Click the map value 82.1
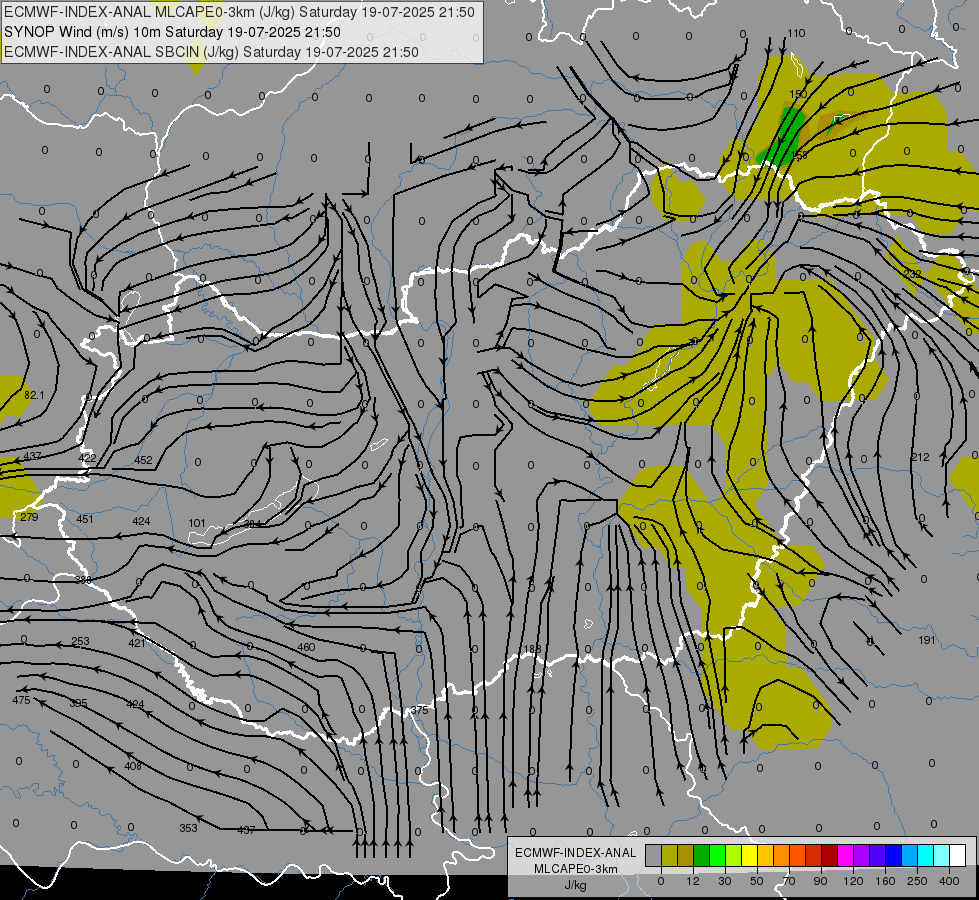The height and width of the screenshot is (900, 979). (34, 395)
